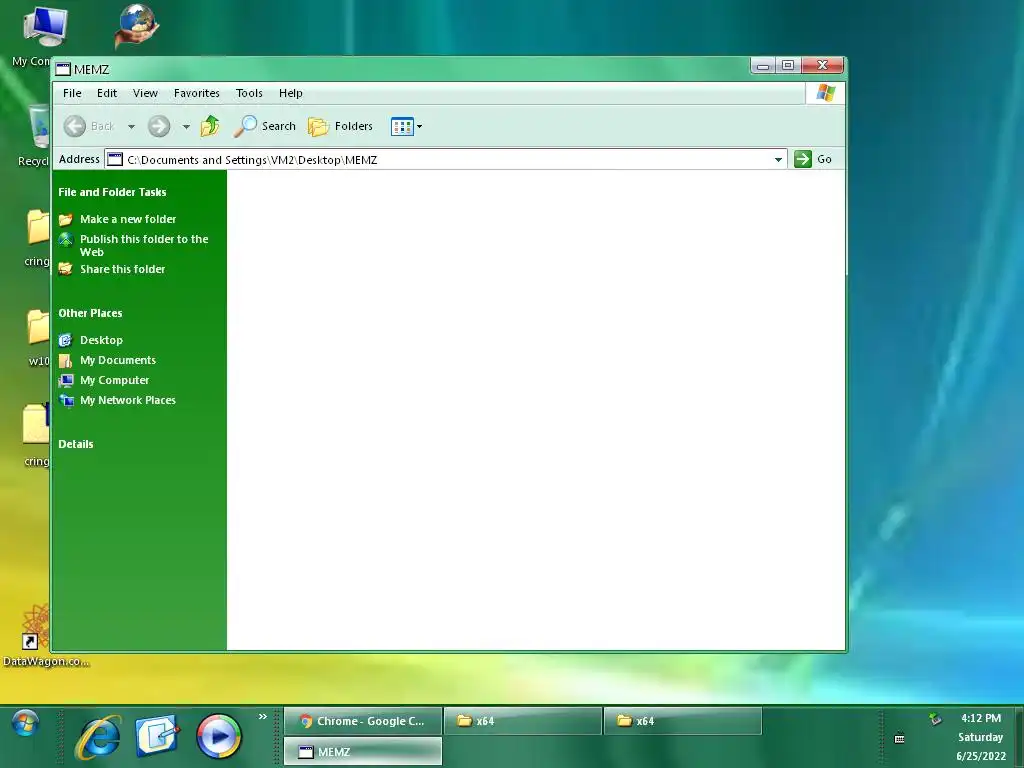Expand the quick launch overflow chevron
This screenshot has width=1024, height=768.
[263, 716]
